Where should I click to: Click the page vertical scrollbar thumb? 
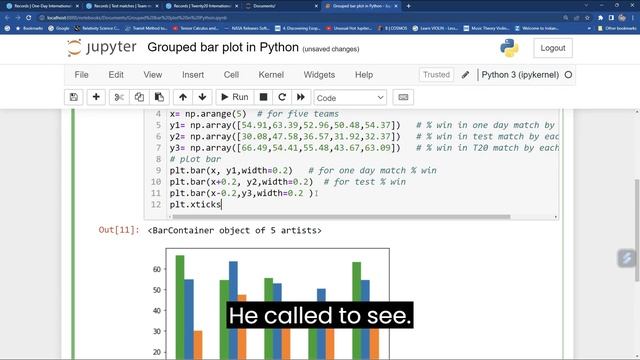637,230
